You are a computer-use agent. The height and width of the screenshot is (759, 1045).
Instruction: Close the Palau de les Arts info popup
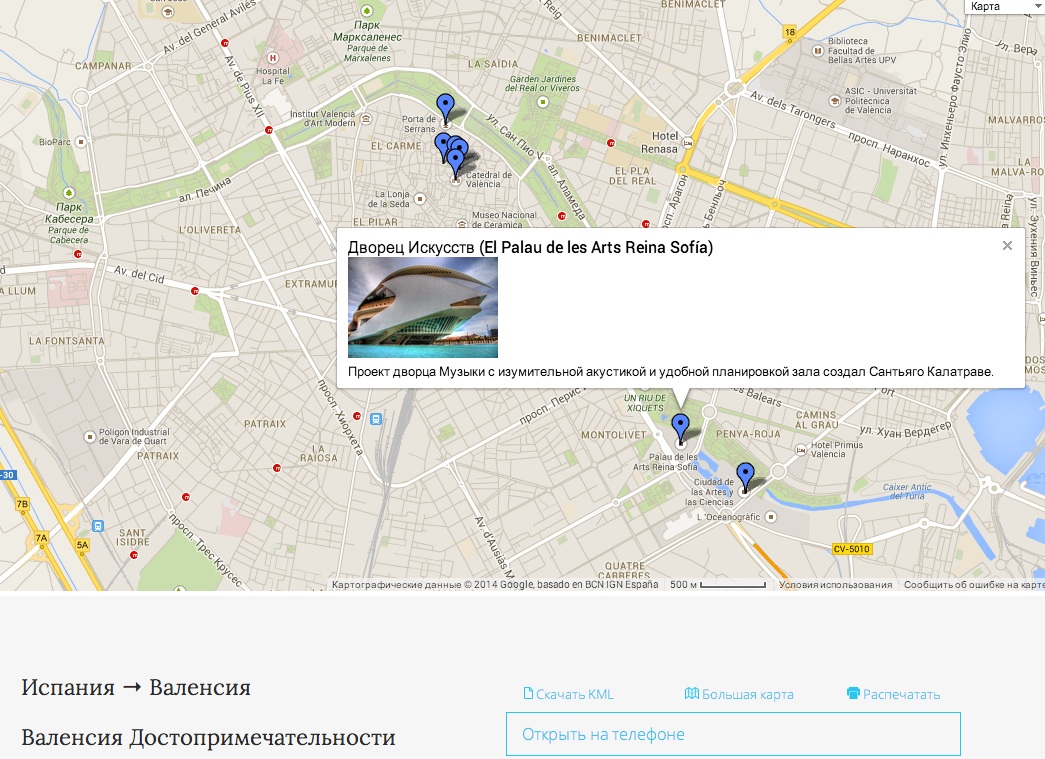point(1007,246)
